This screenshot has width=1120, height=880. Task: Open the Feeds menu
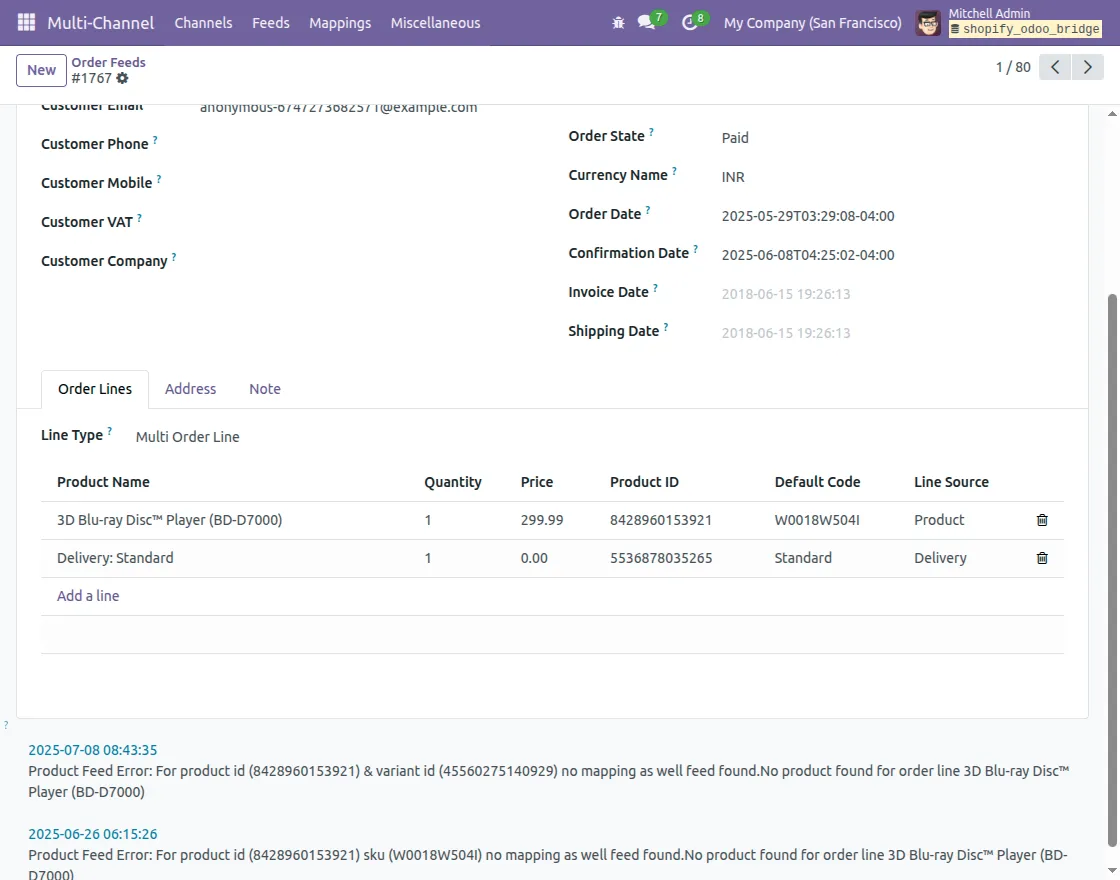(271, 22)
